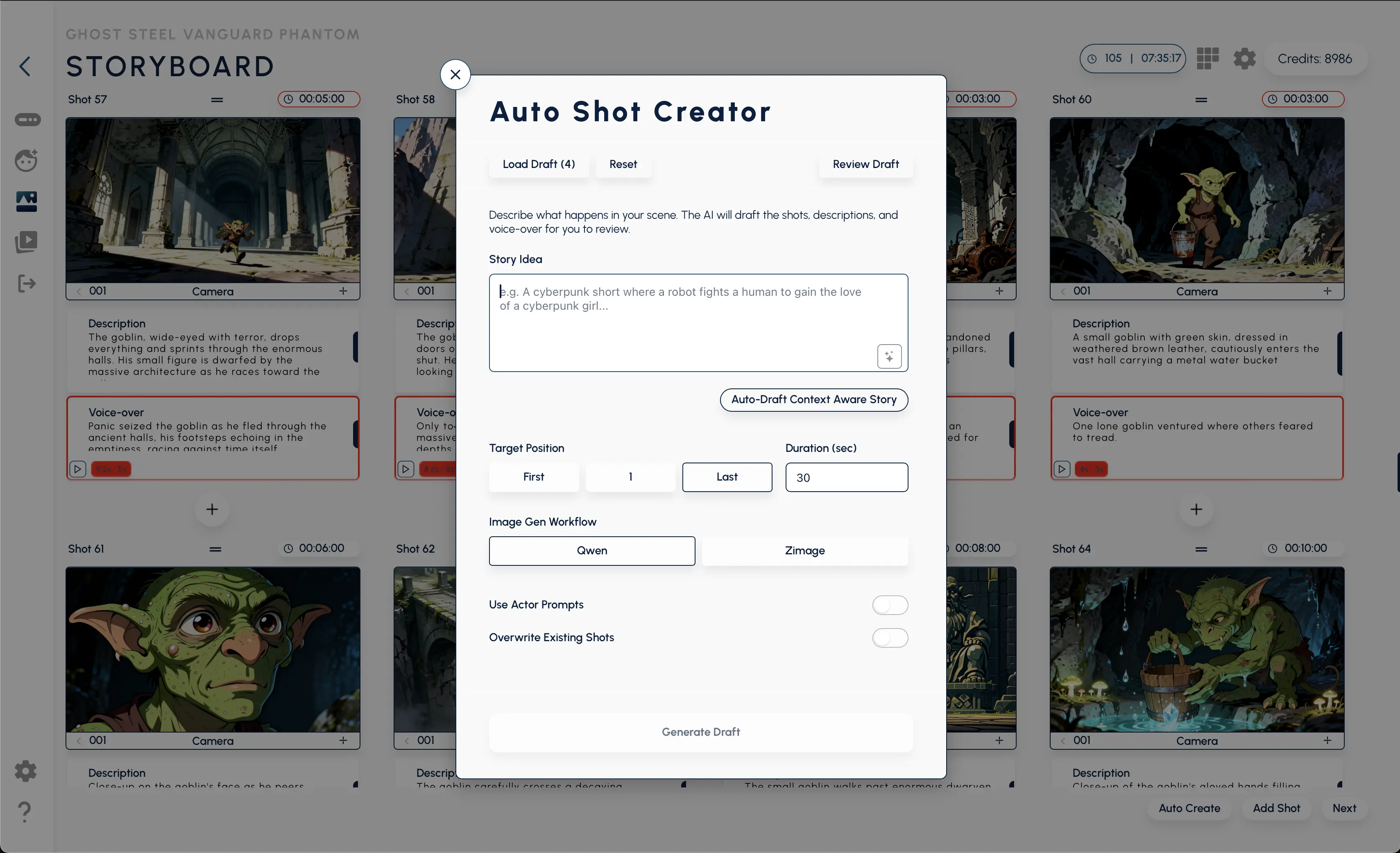Click Auto-Draft Context Aware Story
The image size is (1400, 853).
813,399
